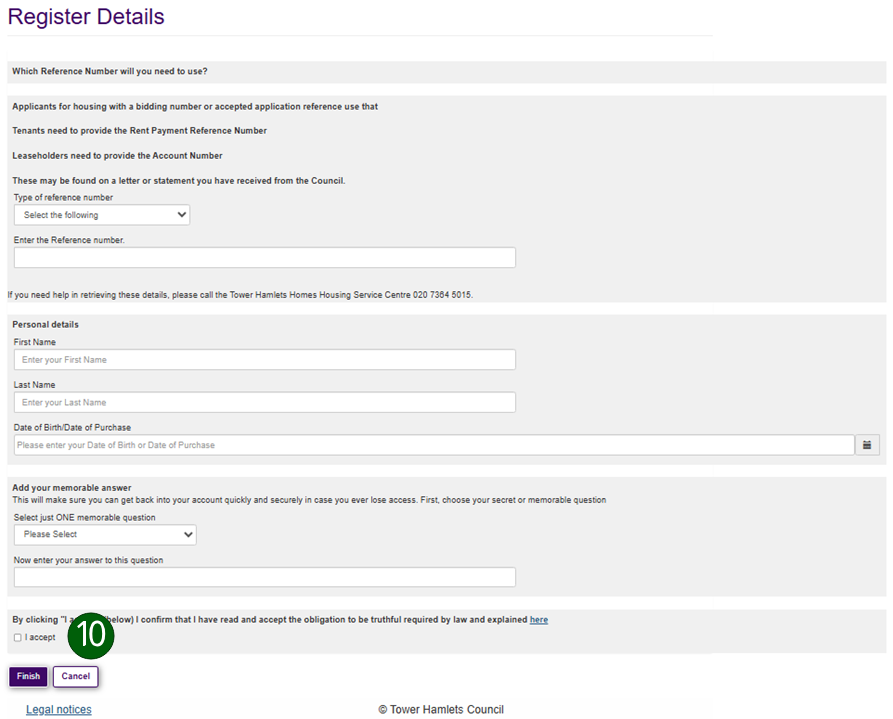
Task: Expand the Type of reference number dropdown
Action: (102, 215)
